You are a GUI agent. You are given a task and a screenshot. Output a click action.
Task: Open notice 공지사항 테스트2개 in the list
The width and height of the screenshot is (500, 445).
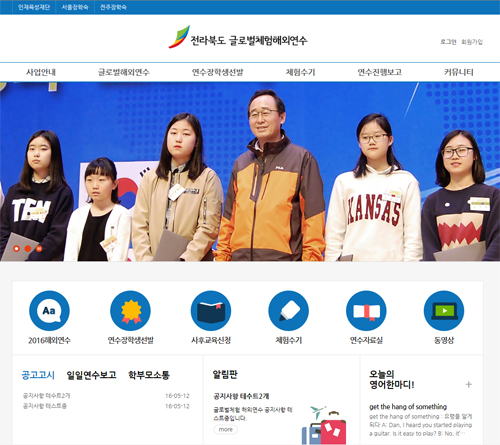coord(47,396)
